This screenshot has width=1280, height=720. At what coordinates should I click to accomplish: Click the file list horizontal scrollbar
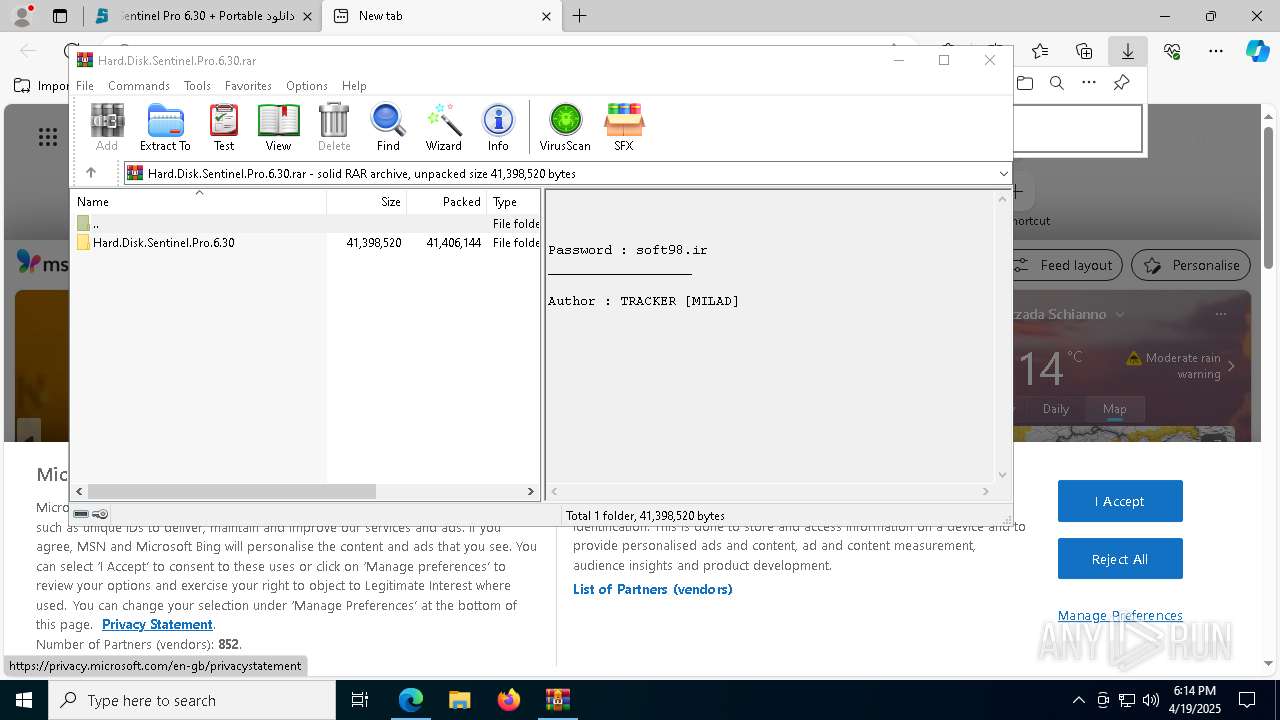click(x=231, y=491)
